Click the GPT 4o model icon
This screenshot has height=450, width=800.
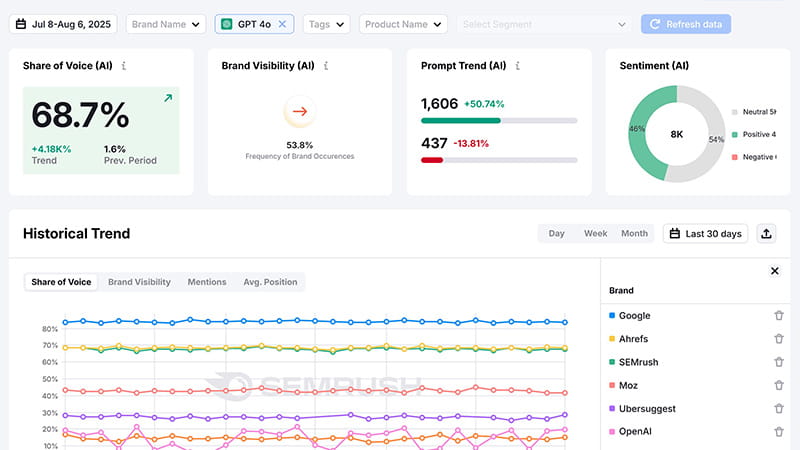tap(227, 24)
